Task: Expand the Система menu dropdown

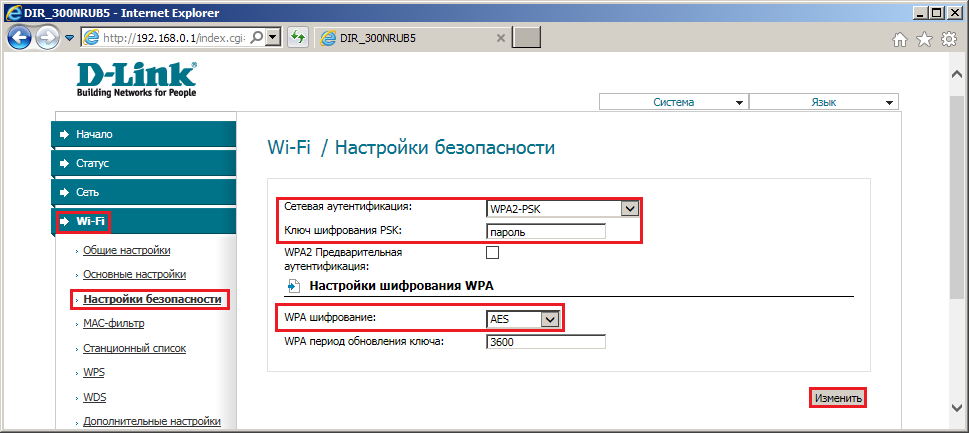Action: click(x=674, y=103)
